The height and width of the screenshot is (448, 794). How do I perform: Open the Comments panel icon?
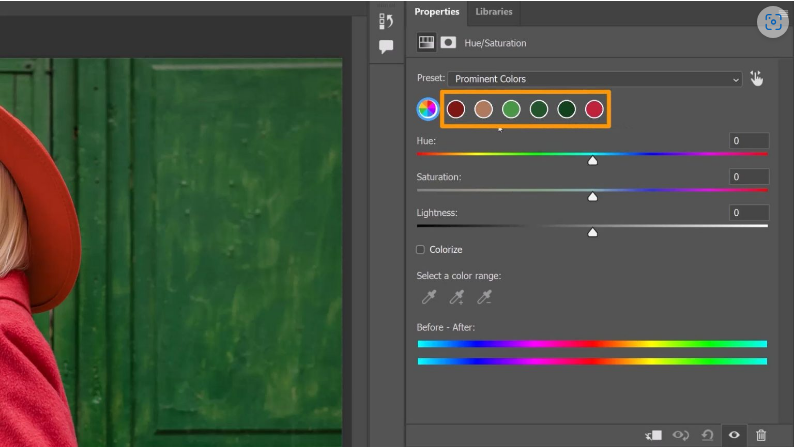(386, 47)
